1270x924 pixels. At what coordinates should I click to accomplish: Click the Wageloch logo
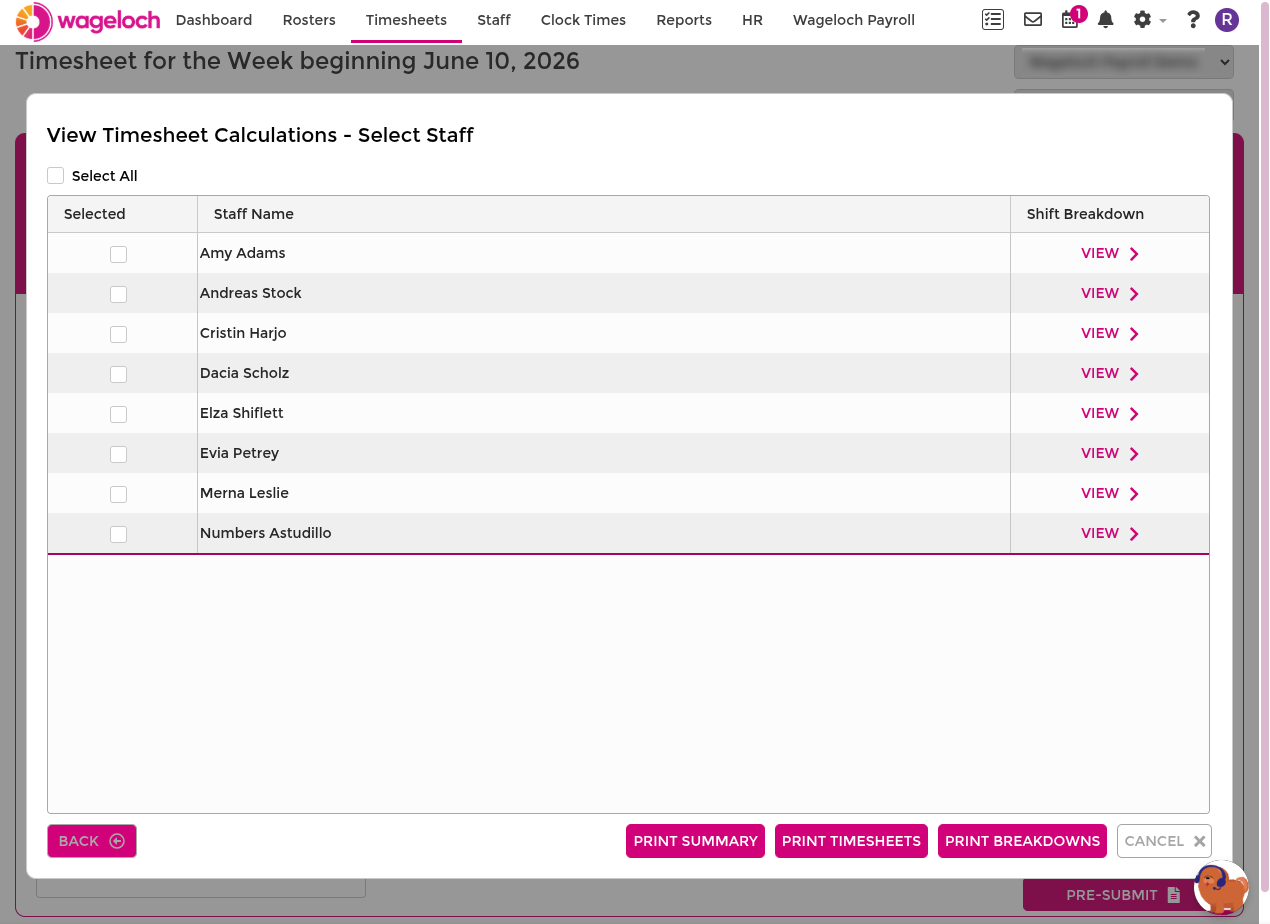(x=88, y=20)
